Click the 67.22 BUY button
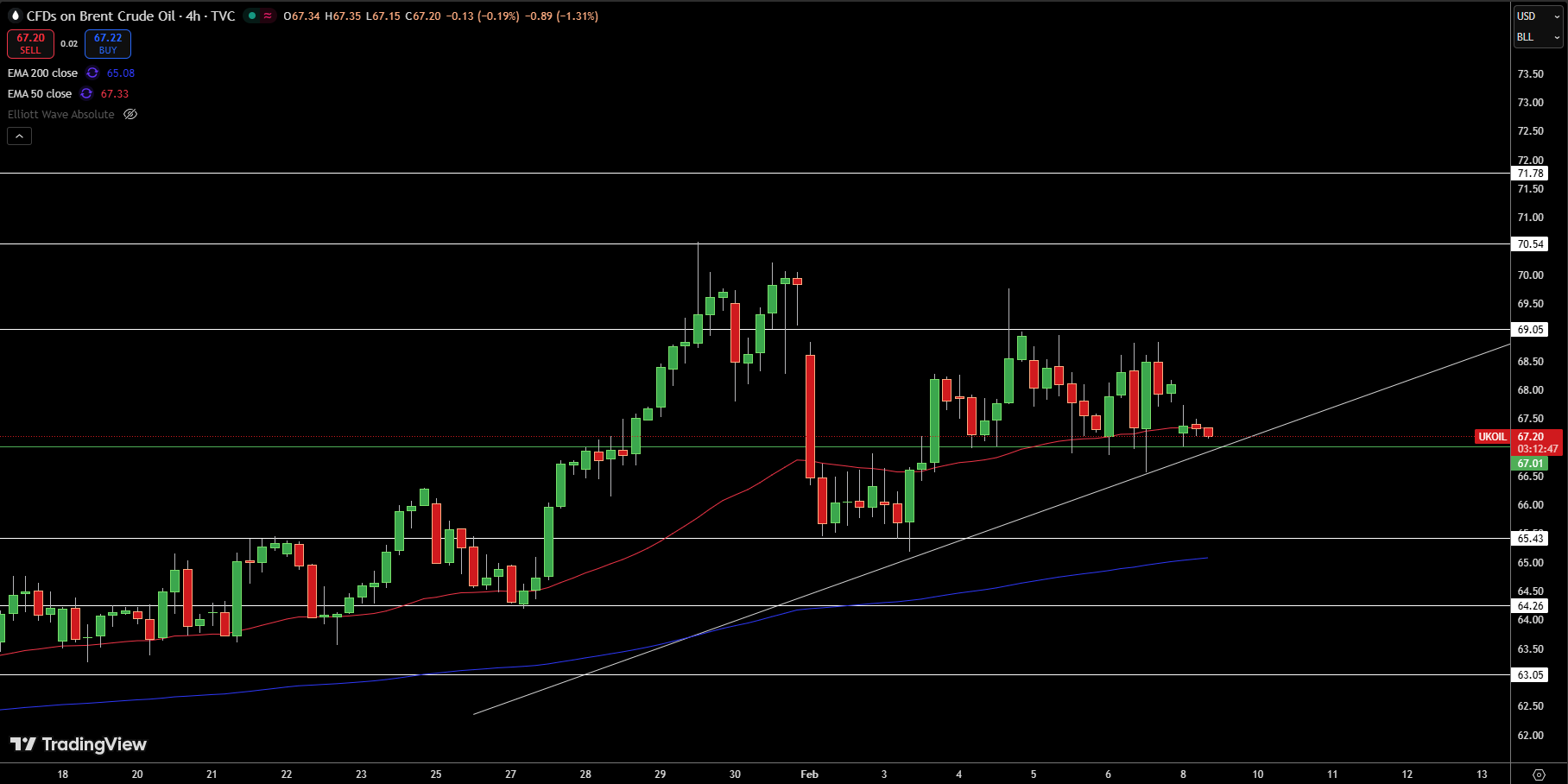 pos(108,43)
